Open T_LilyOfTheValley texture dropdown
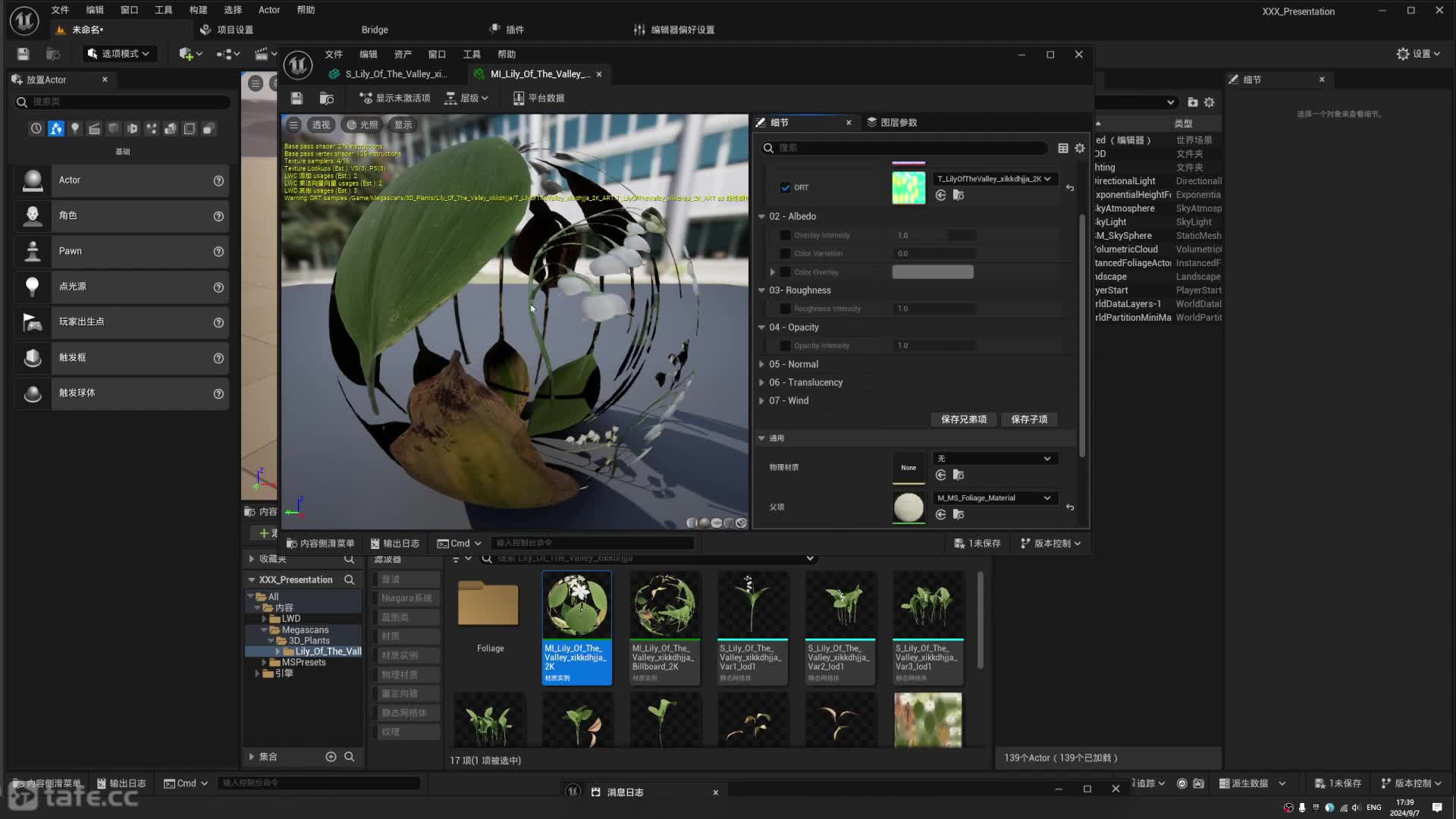Viewport: 1456px width, 819px height. click(x=994, y=179)
